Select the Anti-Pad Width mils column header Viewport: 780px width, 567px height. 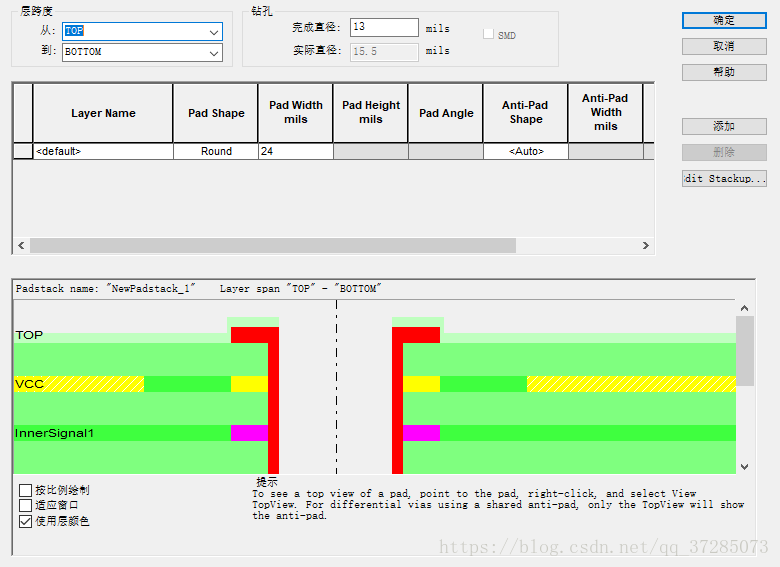[605, 113]
